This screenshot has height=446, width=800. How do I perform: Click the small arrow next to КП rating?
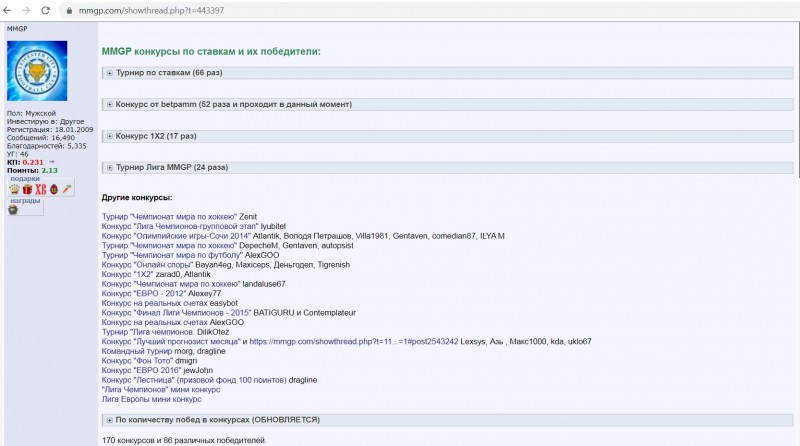click(52, 162)
